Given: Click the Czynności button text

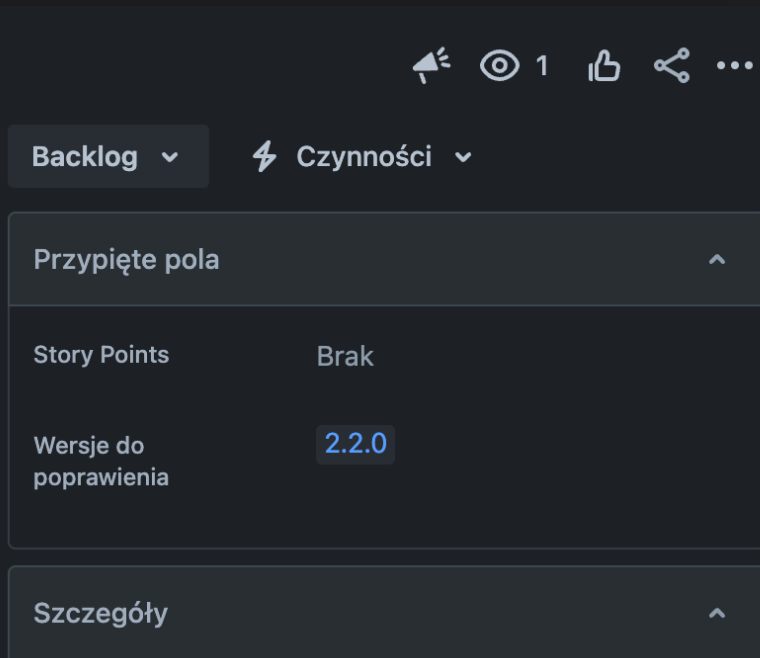Looking at the screenshot, I should pos(364,157).
